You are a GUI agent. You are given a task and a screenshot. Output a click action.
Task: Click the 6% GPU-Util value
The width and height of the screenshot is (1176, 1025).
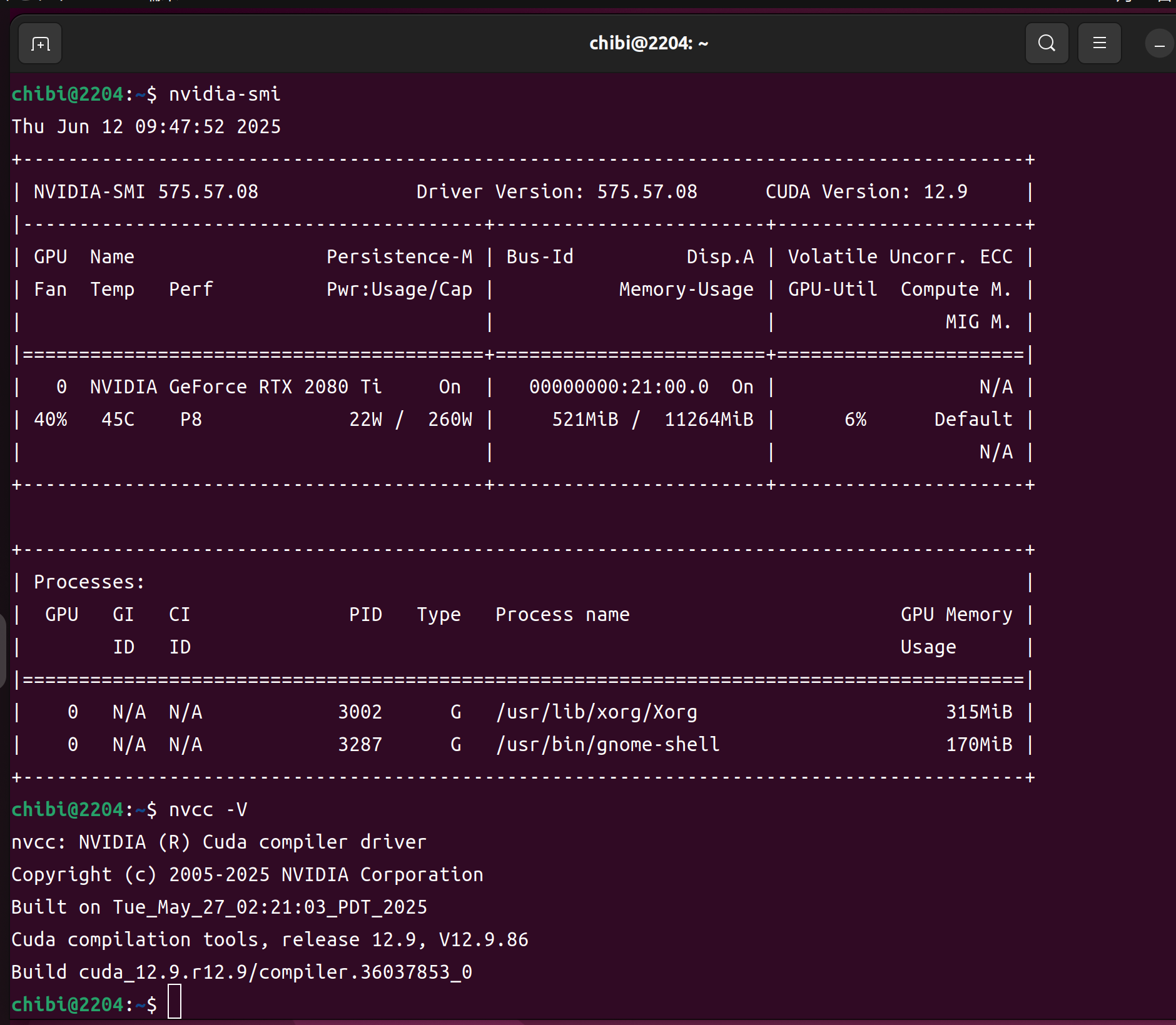855,420
